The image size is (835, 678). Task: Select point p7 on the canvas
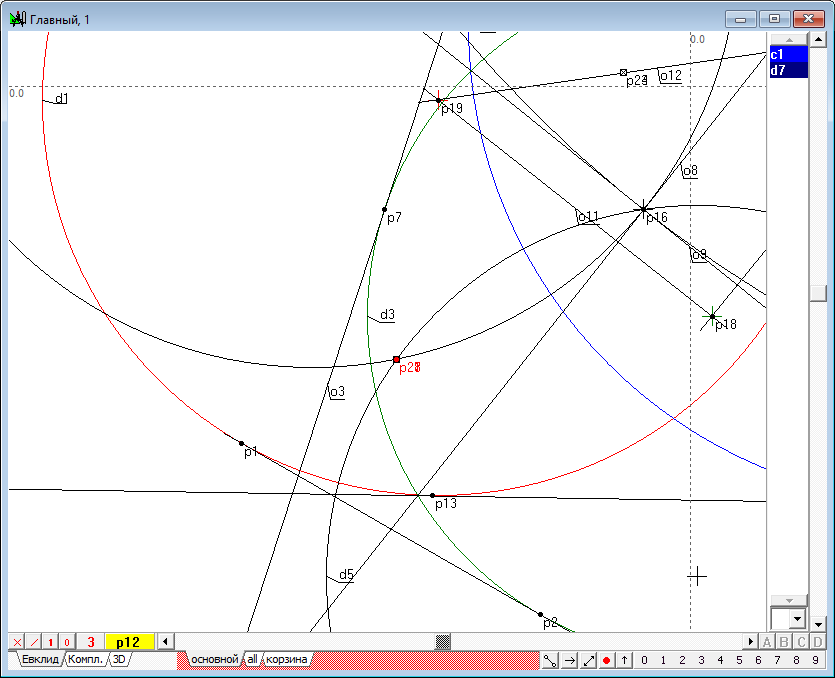[x=384, y=209]
